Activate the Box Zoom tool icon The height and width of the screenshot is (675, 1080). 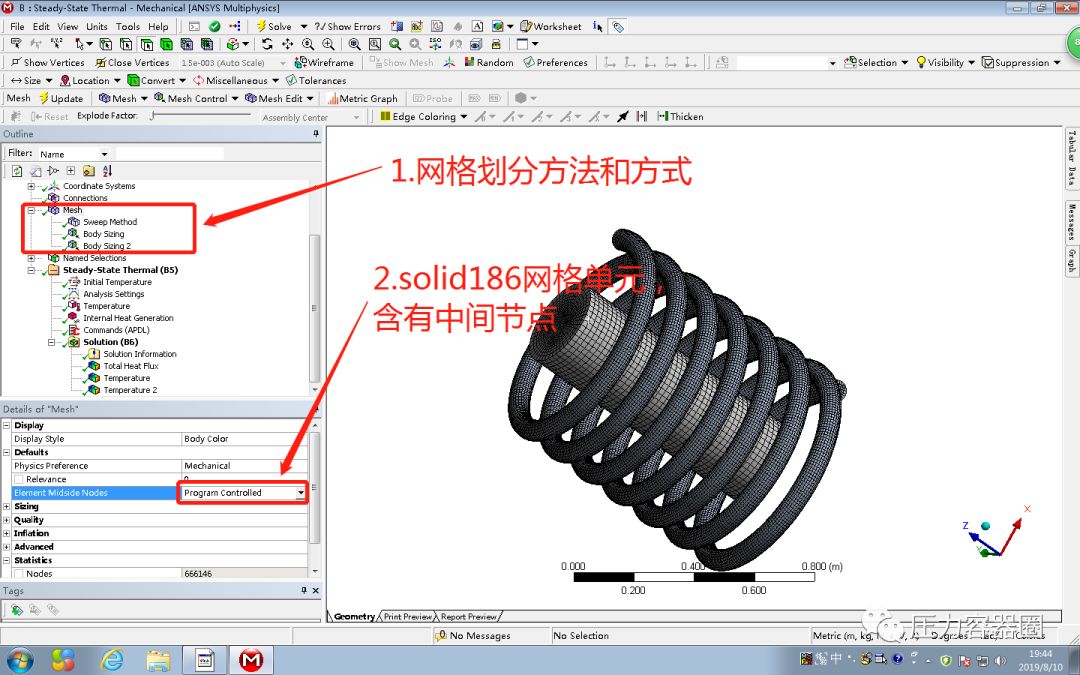(375, 45)
